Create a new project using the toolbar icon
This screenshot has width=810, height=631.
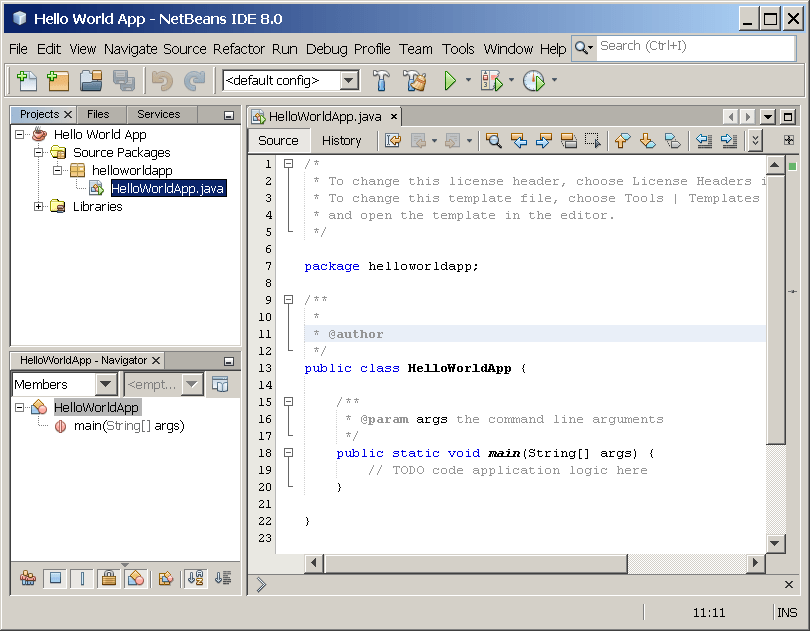coord(56,82)
